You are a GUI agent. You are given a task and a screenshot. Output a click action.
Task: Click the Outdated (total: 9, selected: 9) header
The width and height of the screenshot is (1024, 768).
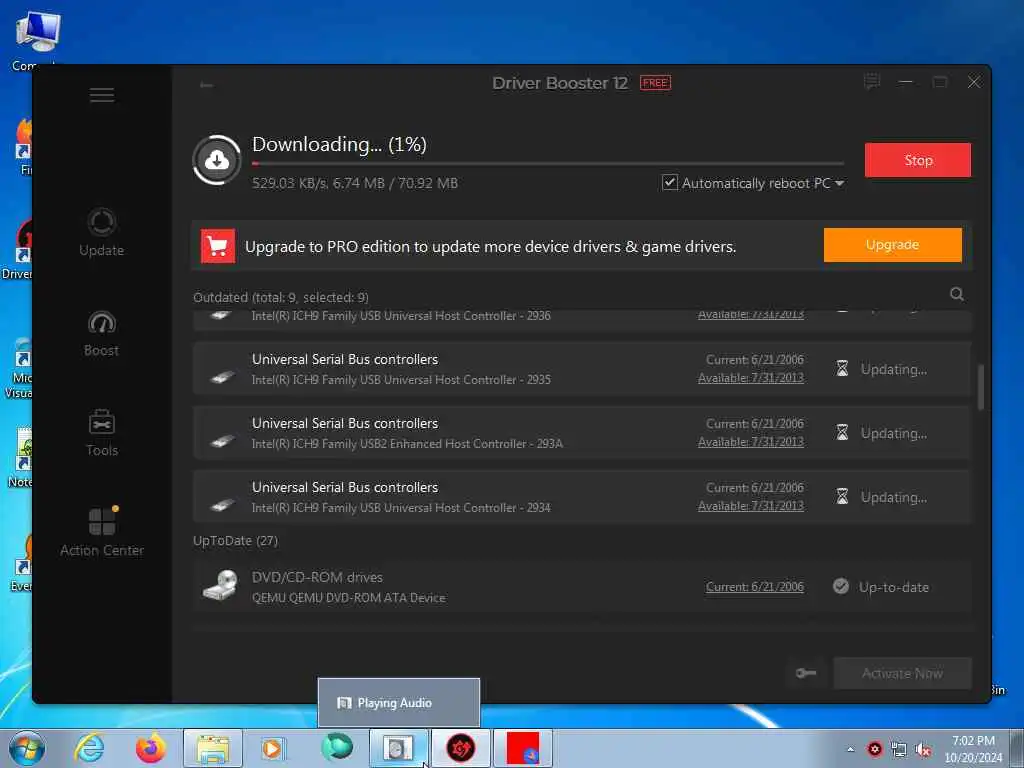[x=281, y=297]
